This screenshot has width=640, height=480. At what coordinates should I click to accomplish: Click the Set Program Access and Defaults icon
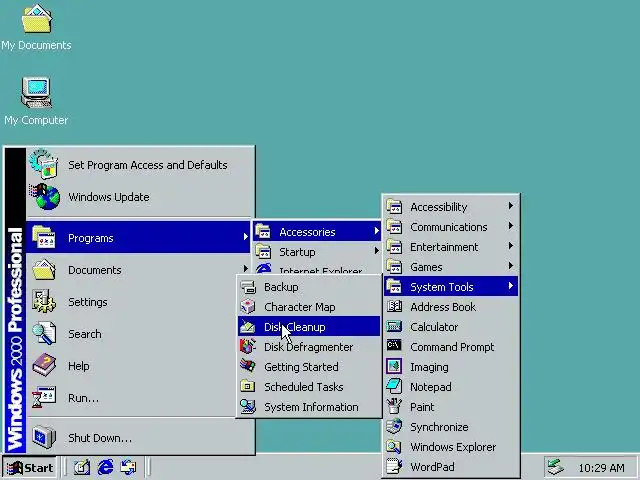click(43, 165)
